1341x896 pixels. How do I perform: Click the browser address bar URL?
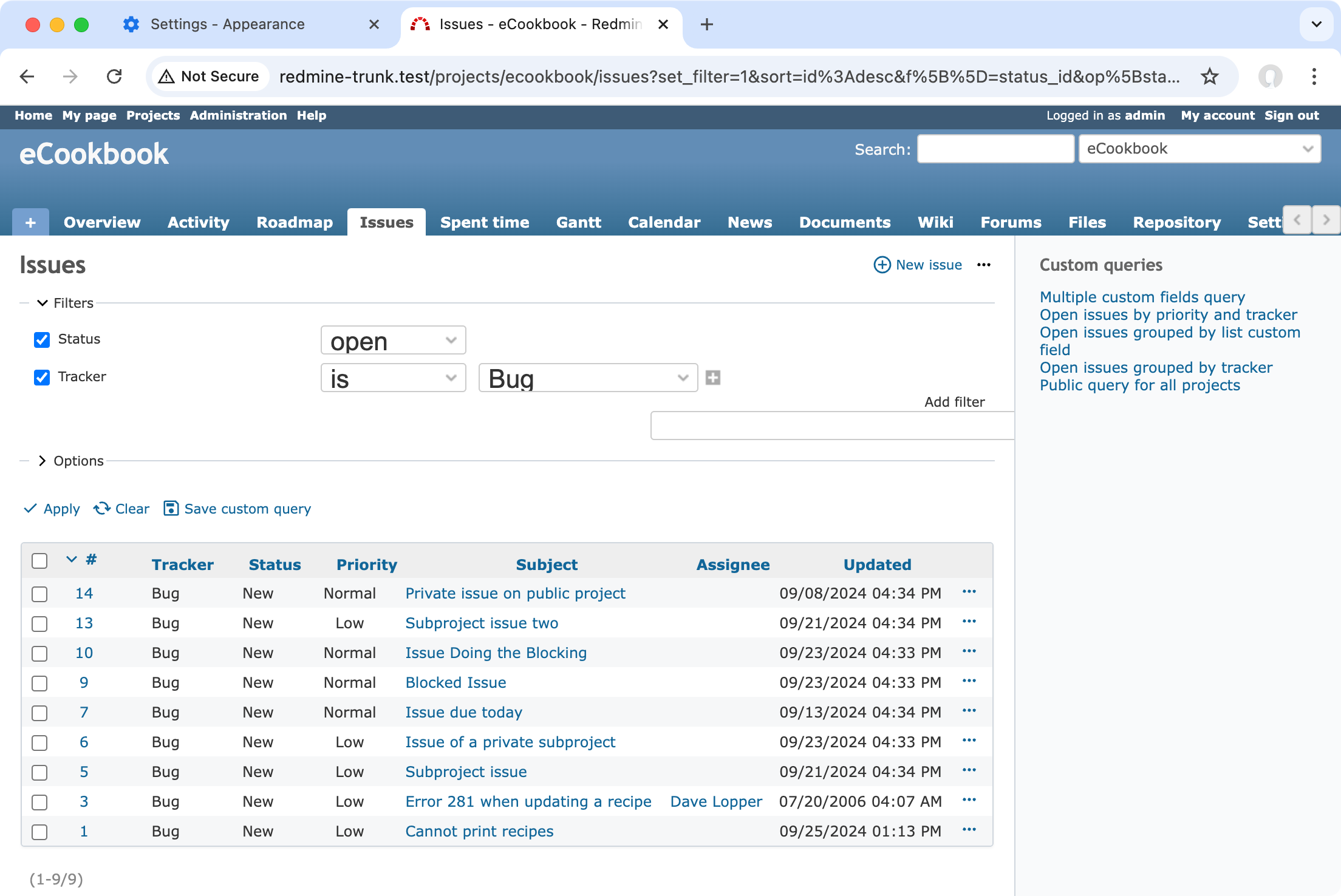[x=729, y=76]
